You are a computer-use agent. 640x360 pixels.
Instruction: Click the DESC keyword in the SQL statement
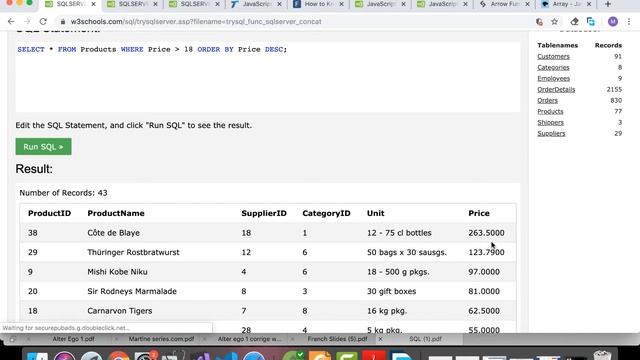pyautogui.click(x=274, y=49)
